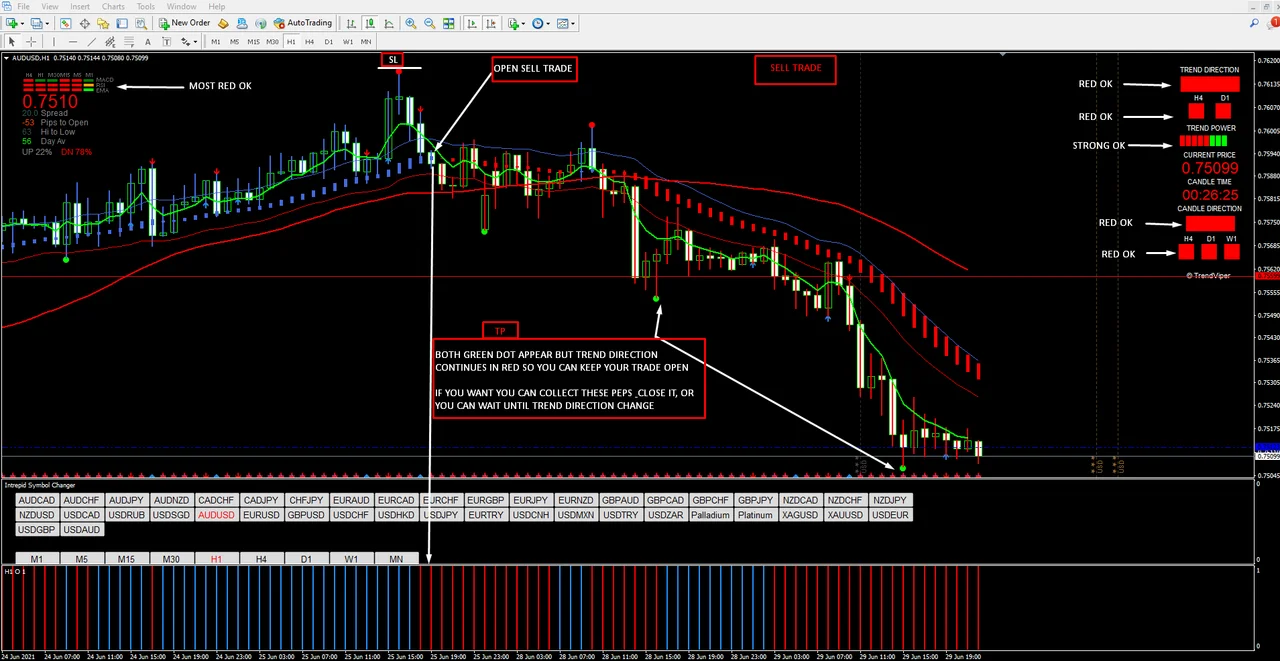1280x661 pixels.
Task: Select the Vertical Line drawing tool
Action: pyautogui.click(x=54, y=42)
